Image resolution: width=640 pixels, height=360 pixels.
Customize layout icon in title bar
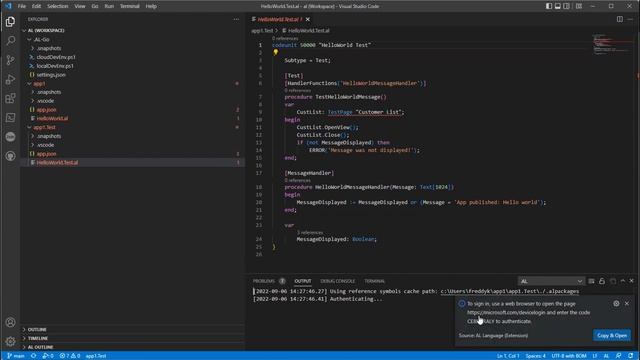579,6
